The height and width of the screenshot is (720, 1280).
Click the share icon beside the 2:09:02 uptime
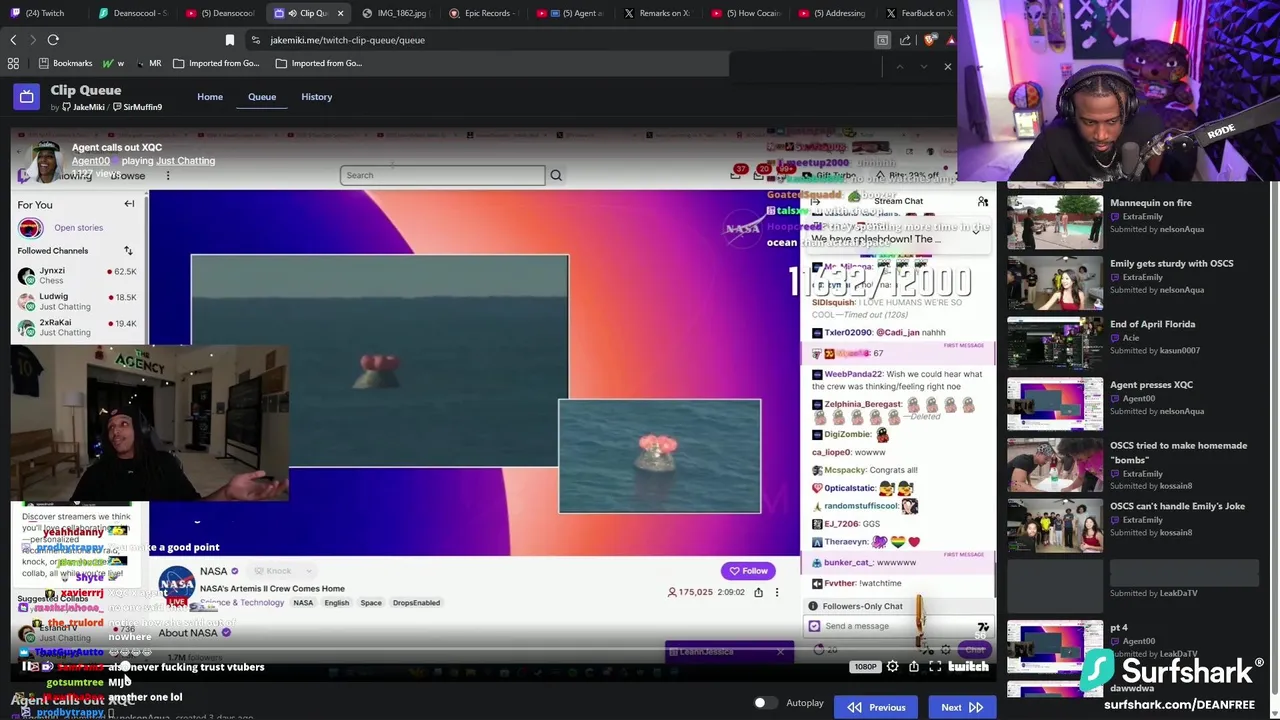(x=758, y=592)
